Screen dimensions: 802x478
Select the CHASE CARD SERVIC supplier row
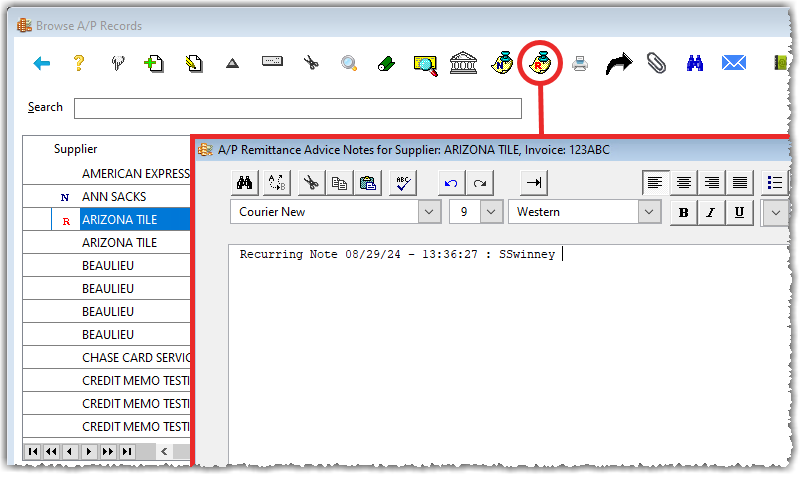click(106, 358)
